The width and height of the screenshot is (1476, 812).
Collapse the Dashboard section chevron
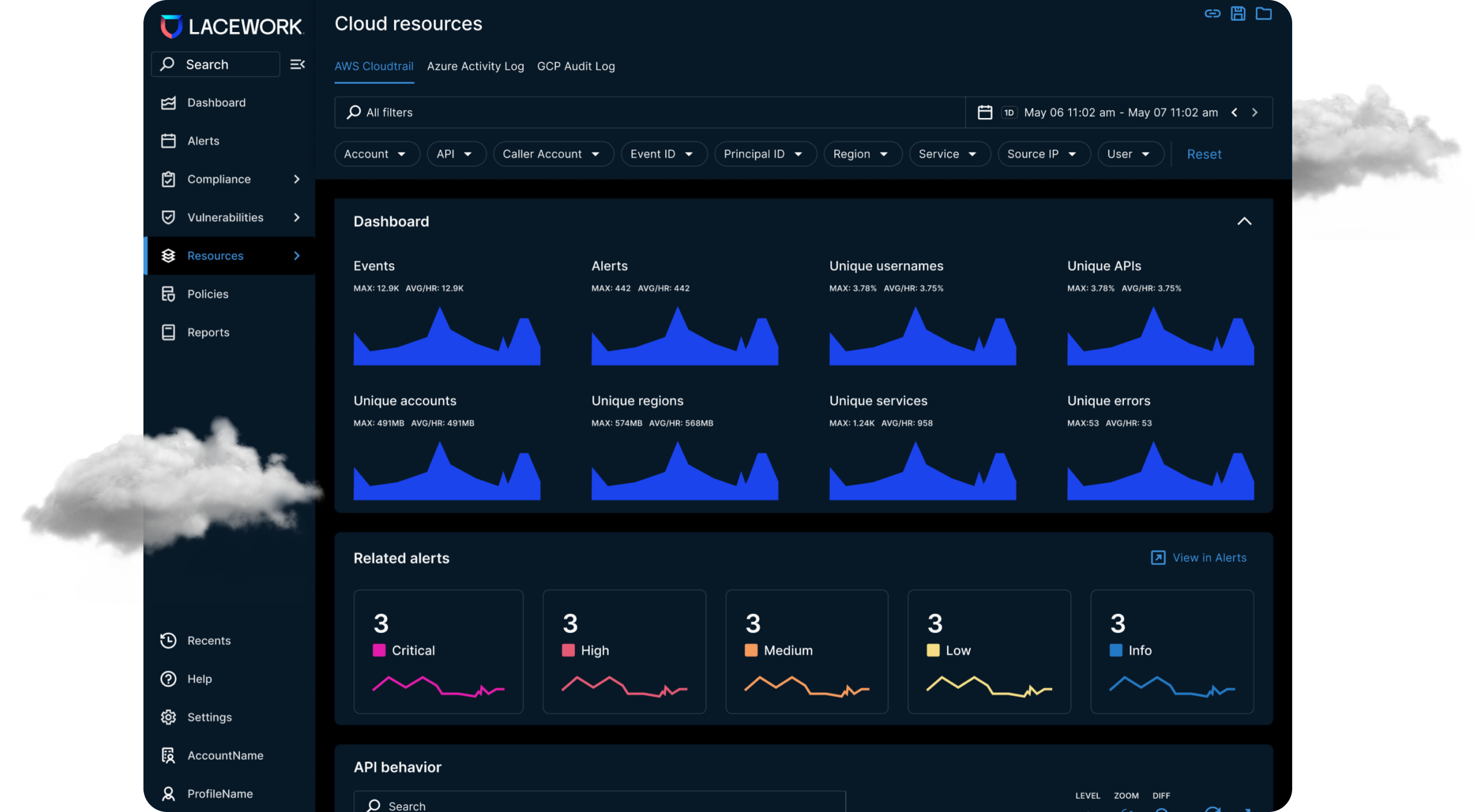1244,221
